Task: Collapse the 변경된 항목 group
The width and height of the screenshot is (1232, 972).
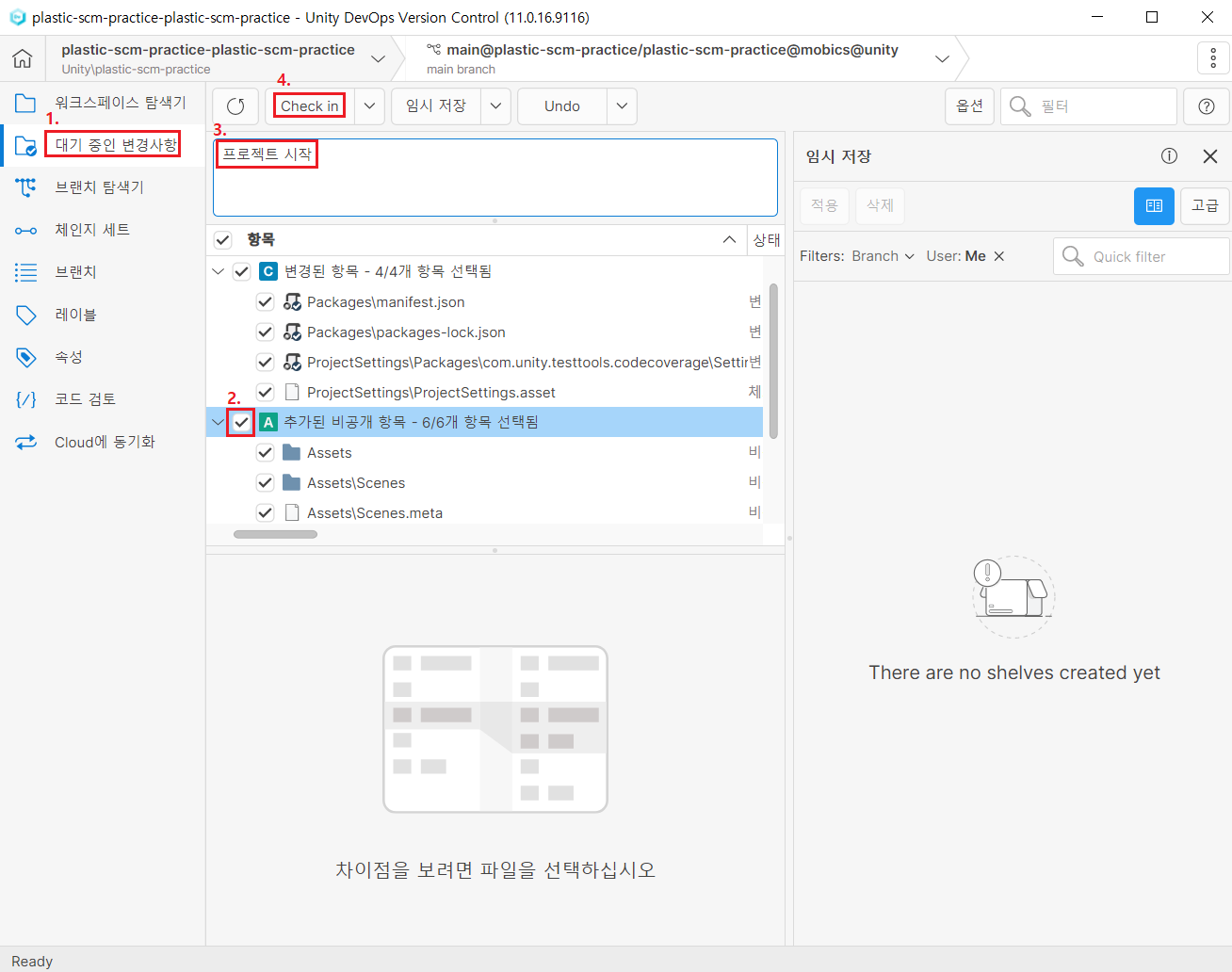Action: coord(219,271)
